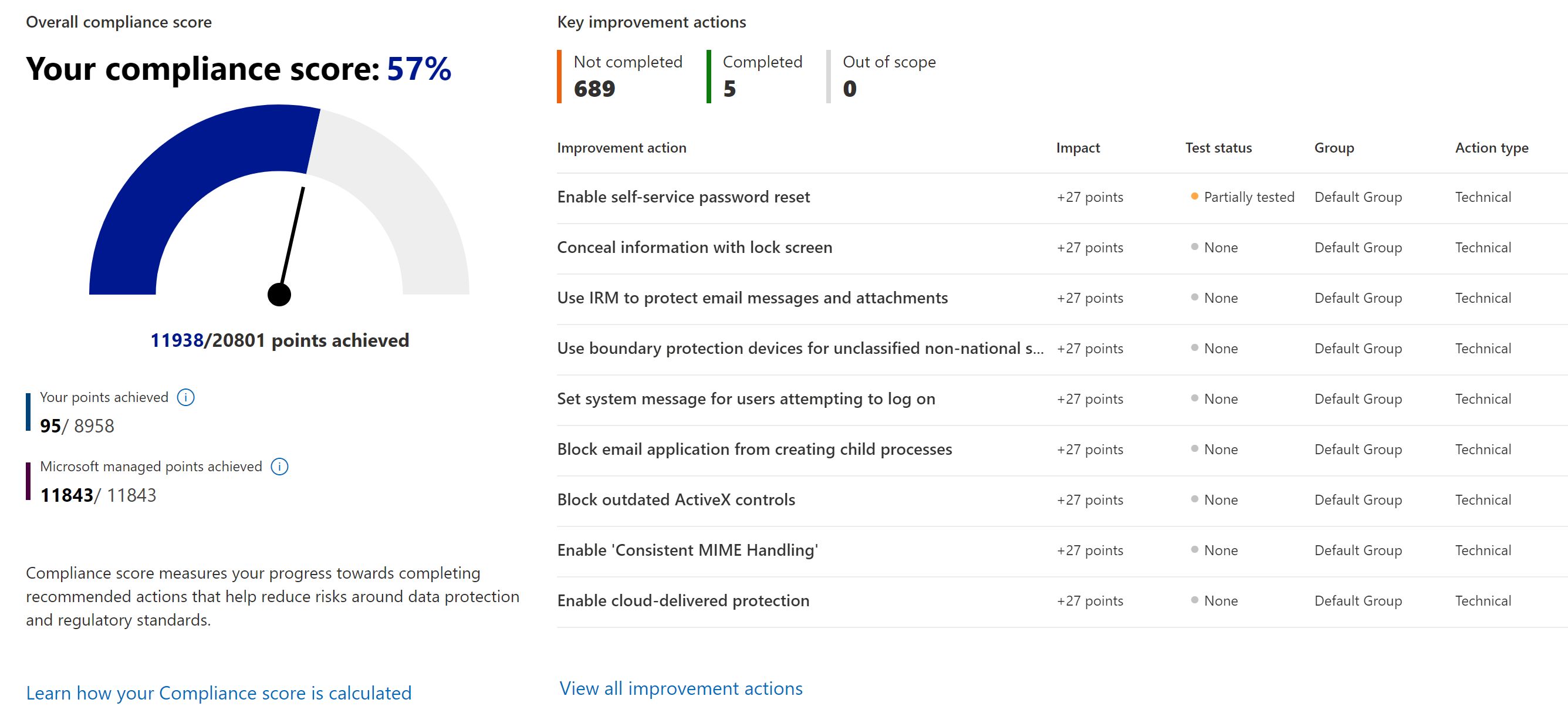1568x723 pixels.
Task: Open Learn how your Compliance score is calculated
Action: [218, 693]
